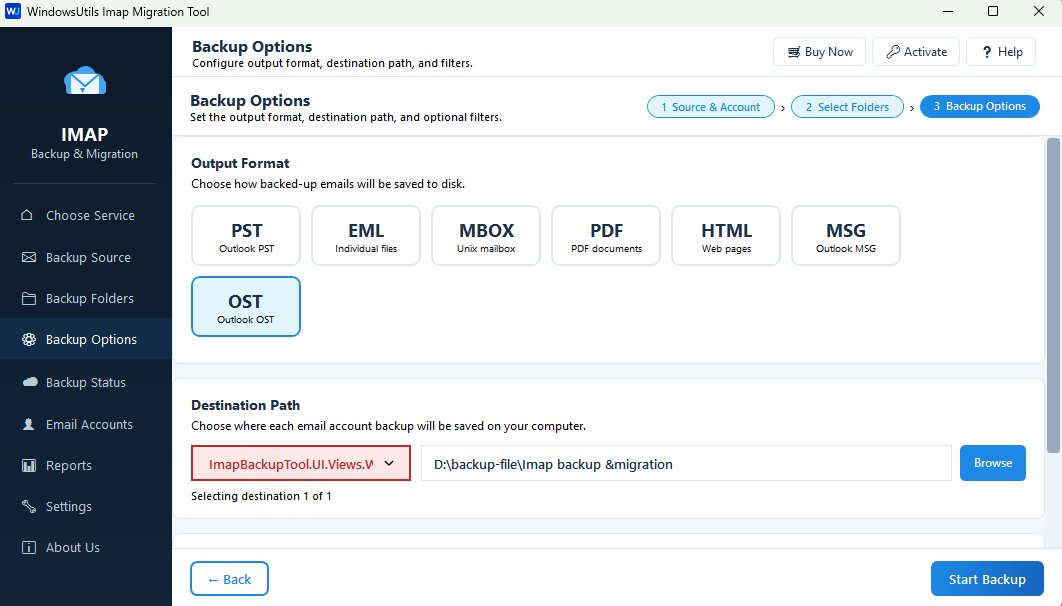Click the Backup Status cloud icon
Screen dimensions: 1062x606
(30, 382)
